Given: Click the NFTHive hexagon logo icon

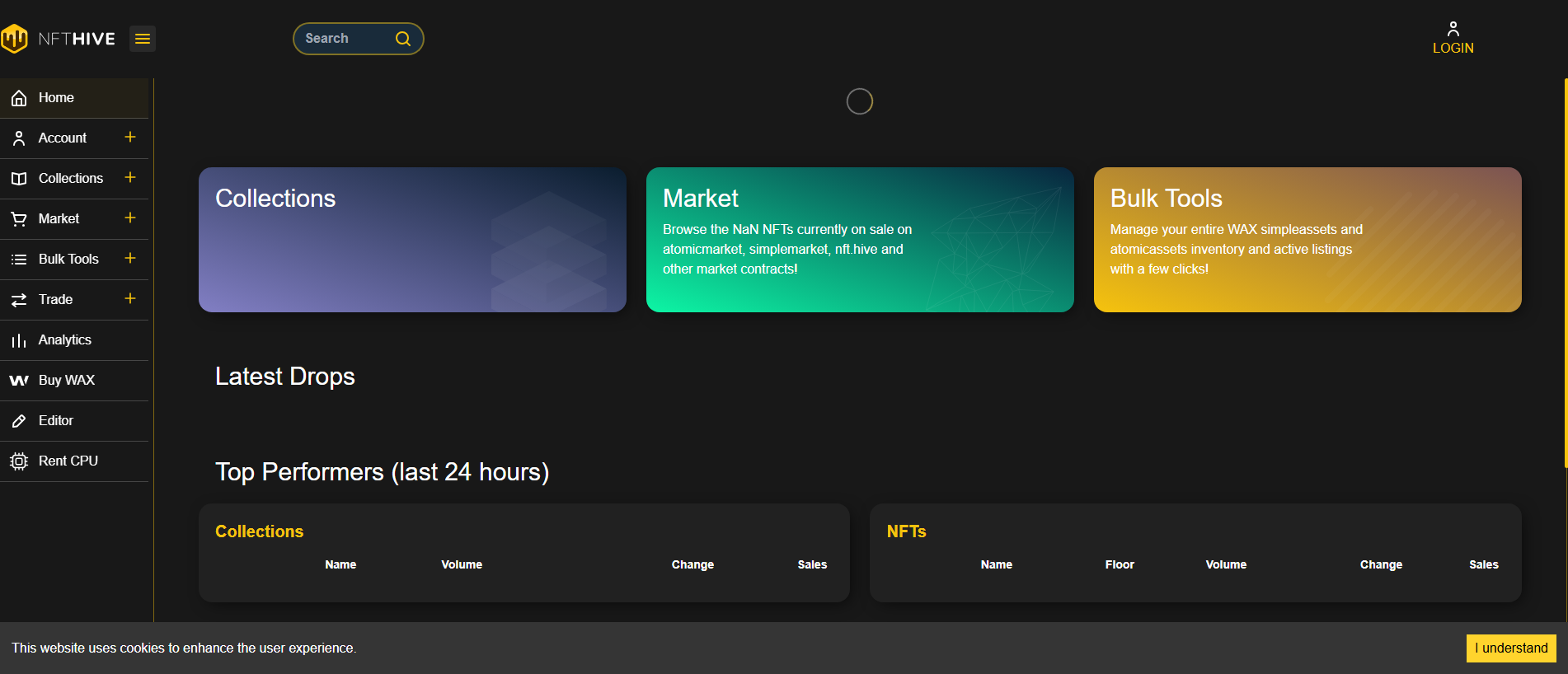Looking at the screenshot, I should coord(14,39).
